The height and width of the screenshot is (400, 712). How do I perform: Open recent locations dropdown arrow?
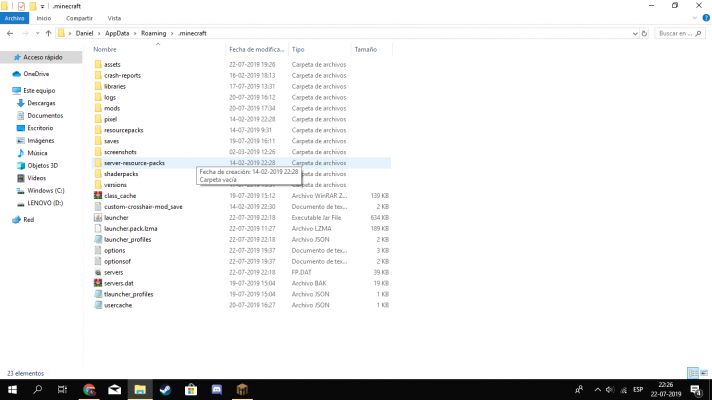pos(37,33)
